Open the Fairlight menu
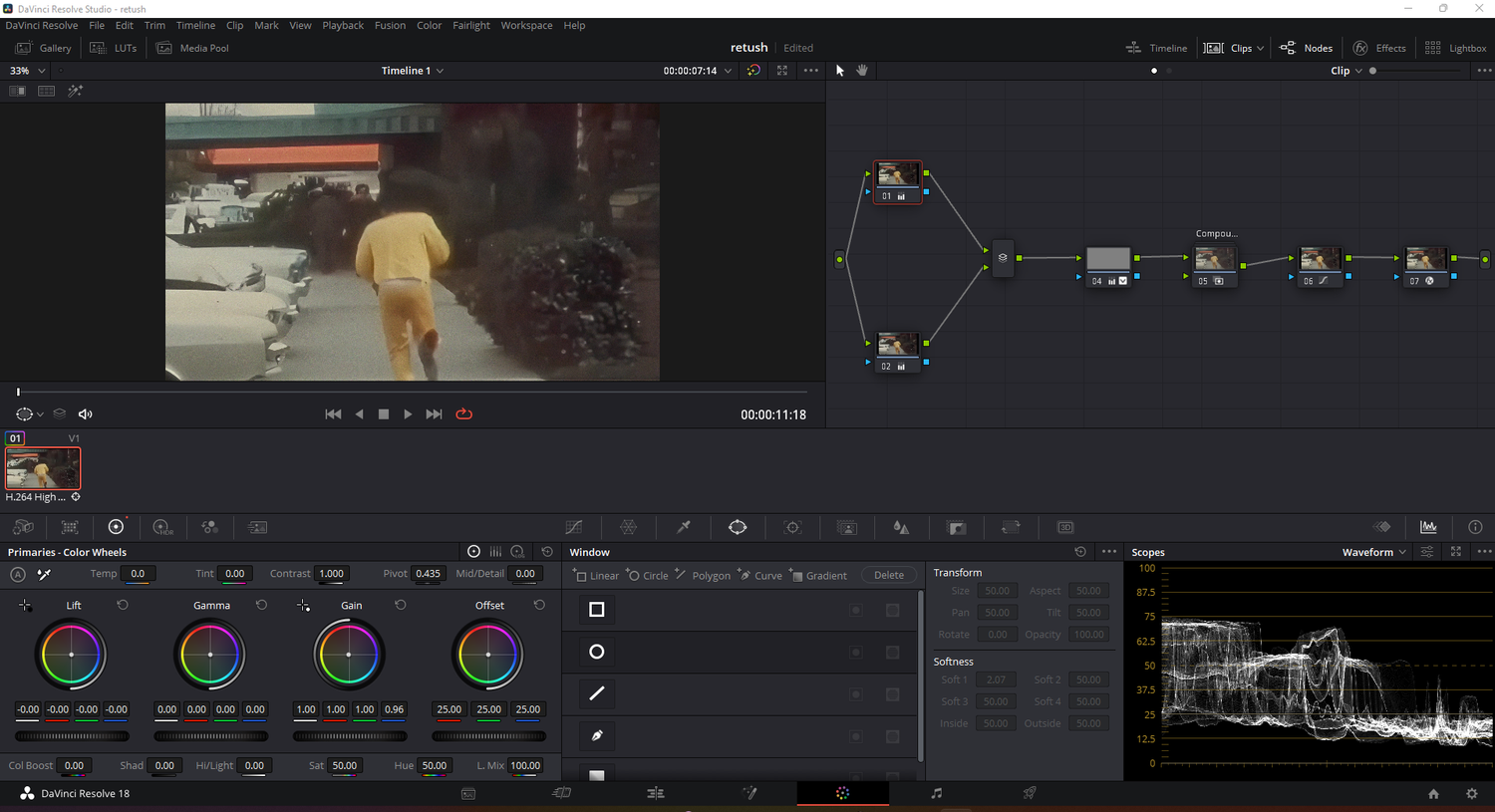The height and width of the screenshot is (812, 1495). coord(471,25)
